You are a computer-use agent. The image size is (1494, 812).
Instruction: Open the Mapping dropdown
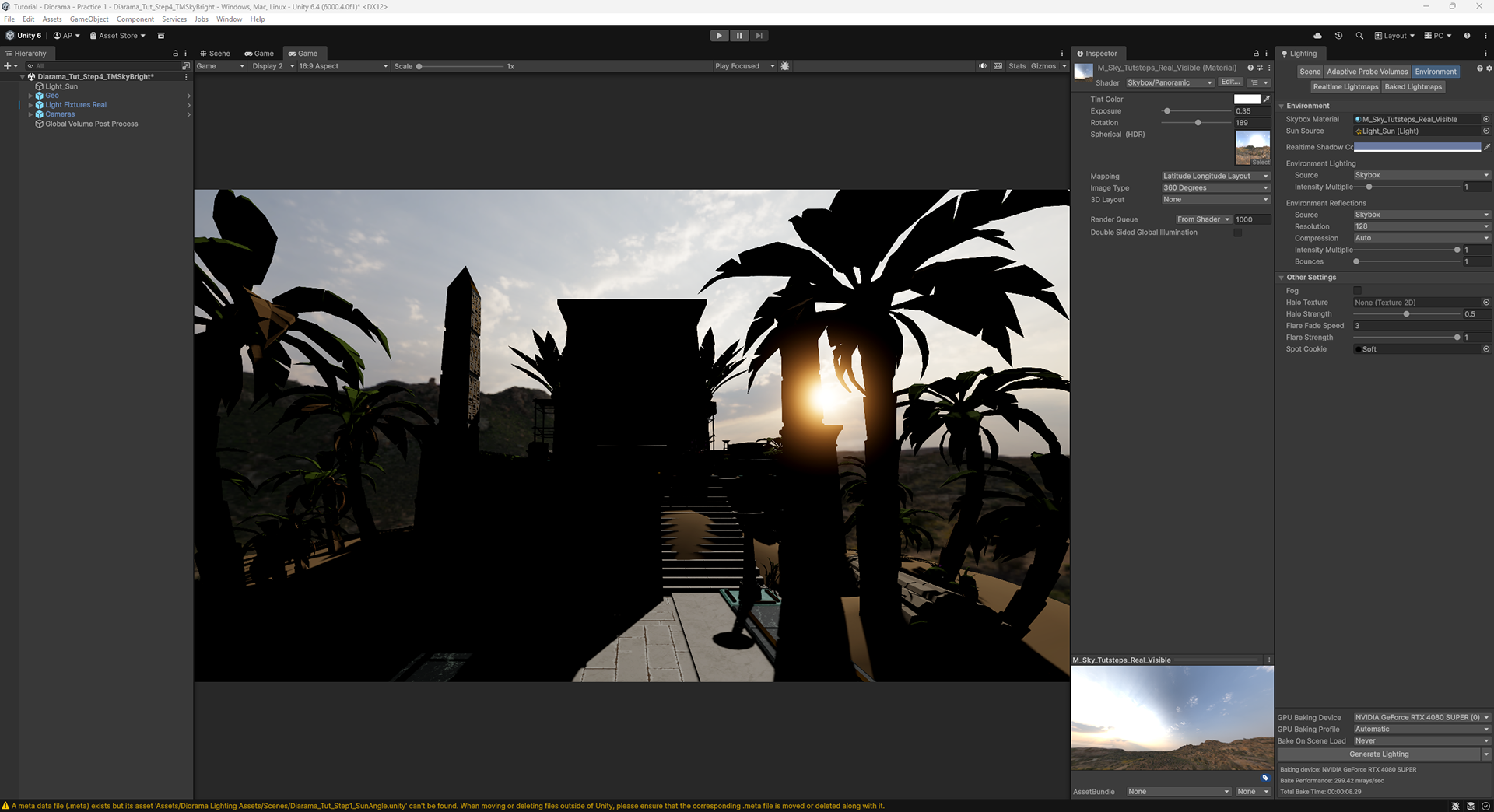click(x=1215, y=177)
